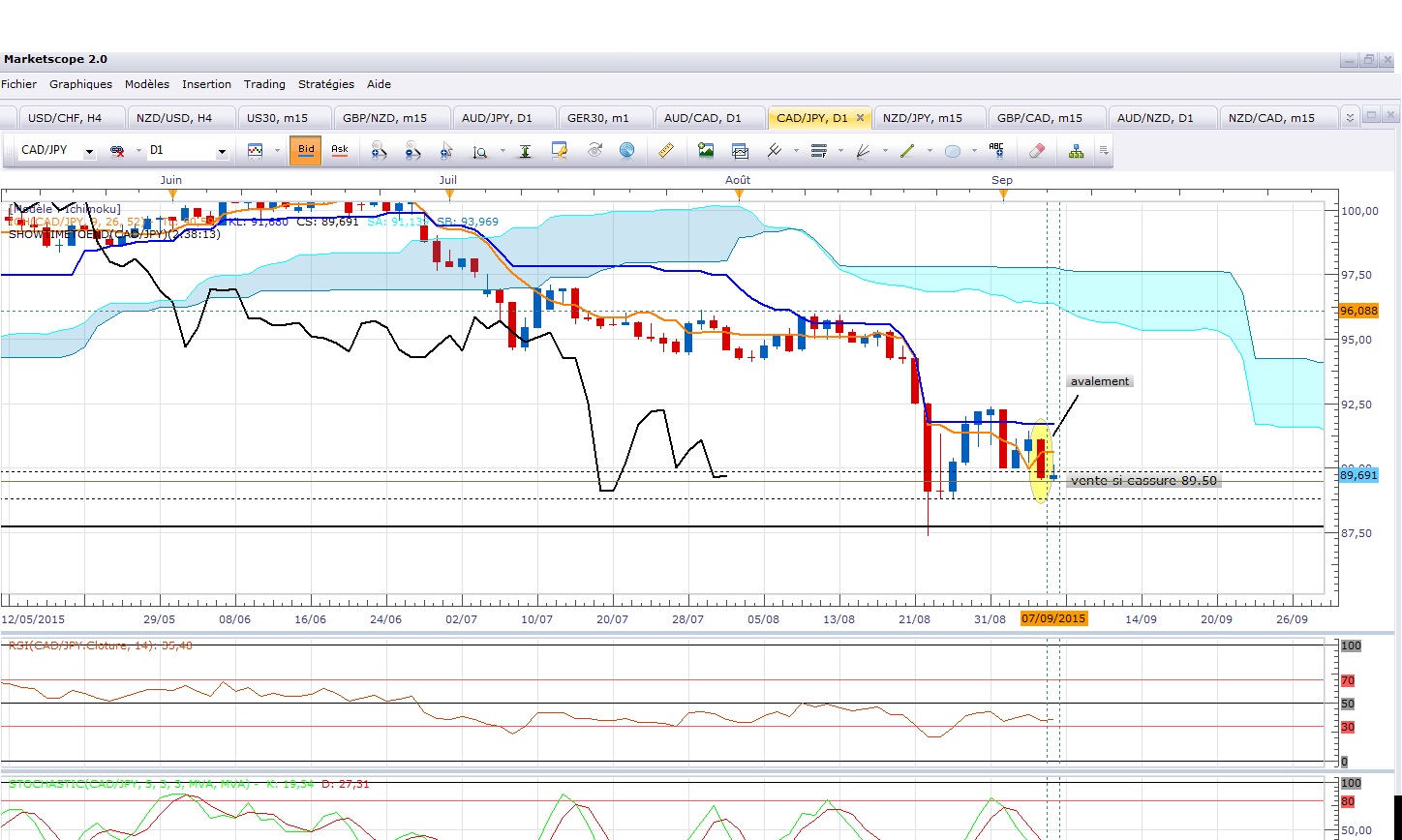Image resolution: width=1402 pixels, height=840 pixels.
Task: Select the Fibonacci retracement lines tool
Action: tap(818, 151)
